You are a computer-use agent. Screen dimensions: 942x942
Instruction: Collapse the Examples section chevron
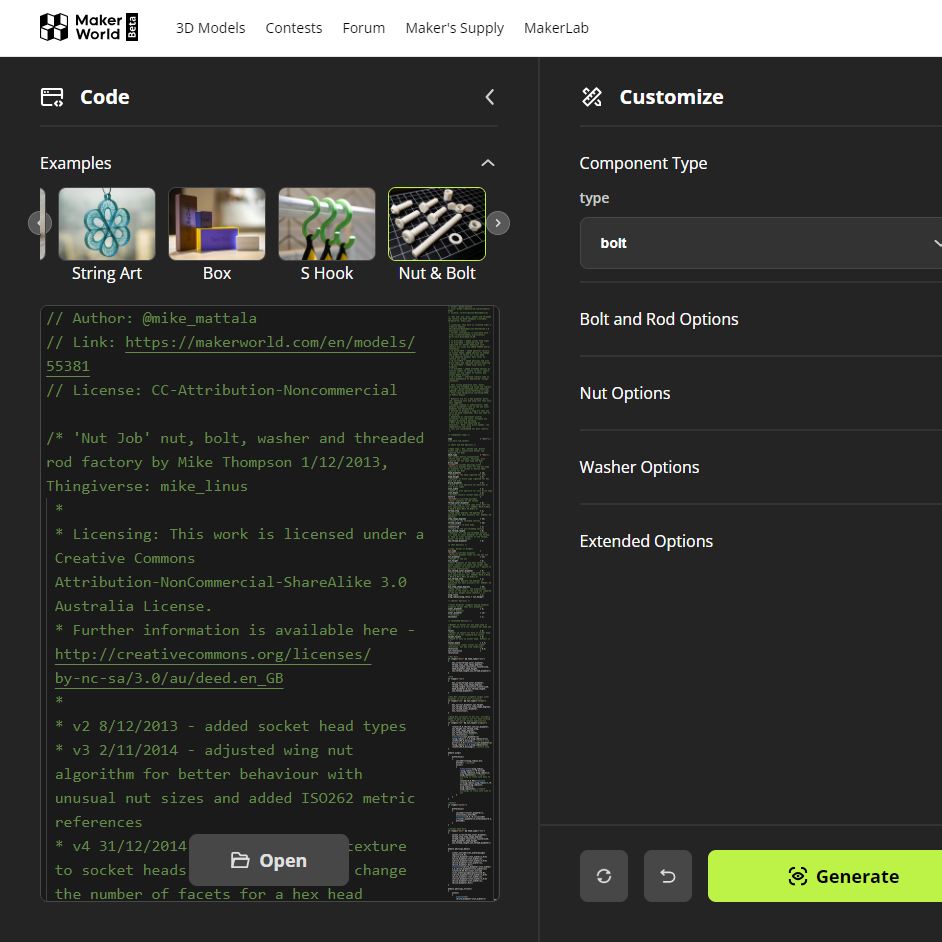488,163
